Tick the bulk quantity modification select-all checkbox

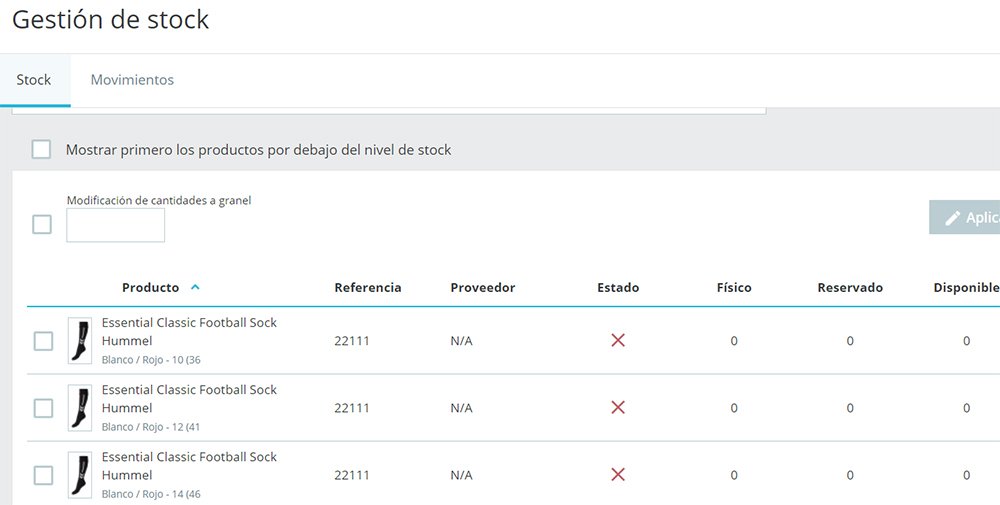(x=42, y=224)
